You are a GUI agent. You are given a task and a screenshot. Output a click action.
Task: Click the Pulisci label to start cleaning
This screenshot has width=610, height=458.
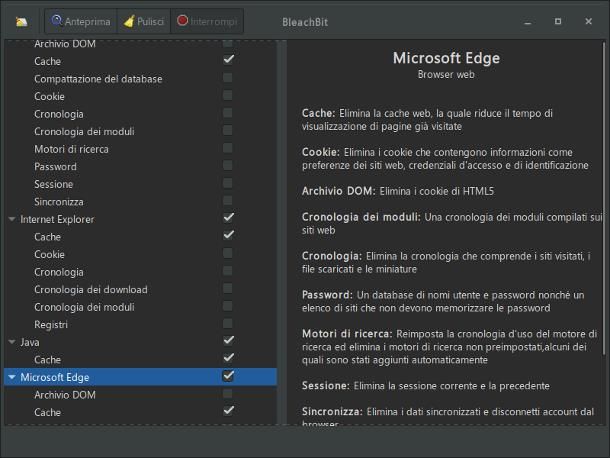tap(150, 22)
